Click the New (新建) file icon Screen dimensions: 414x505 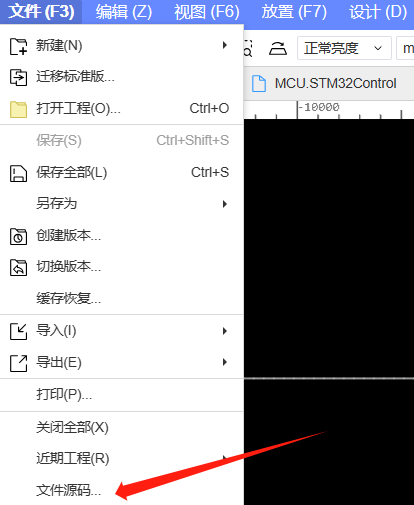18,46
